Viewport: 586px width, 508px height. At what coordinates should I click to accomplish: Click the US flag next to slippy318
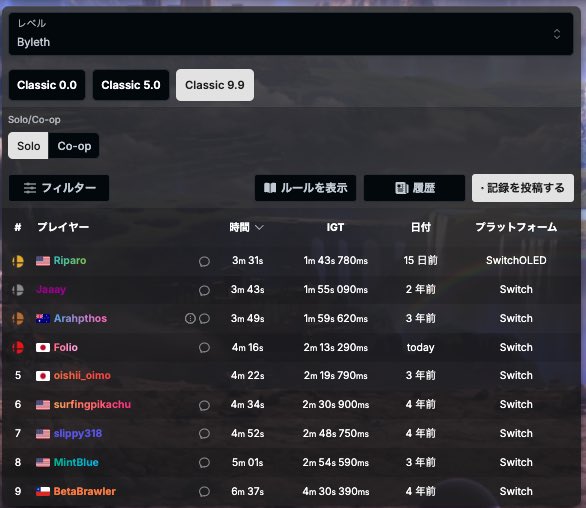coord(43,434)
